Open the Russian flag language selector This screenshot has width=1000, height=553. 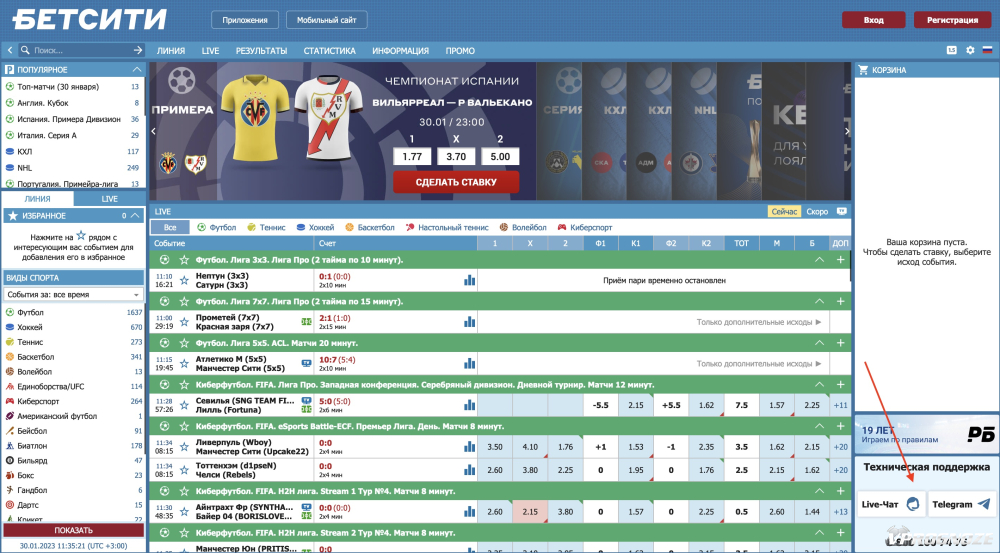[987, 50]
